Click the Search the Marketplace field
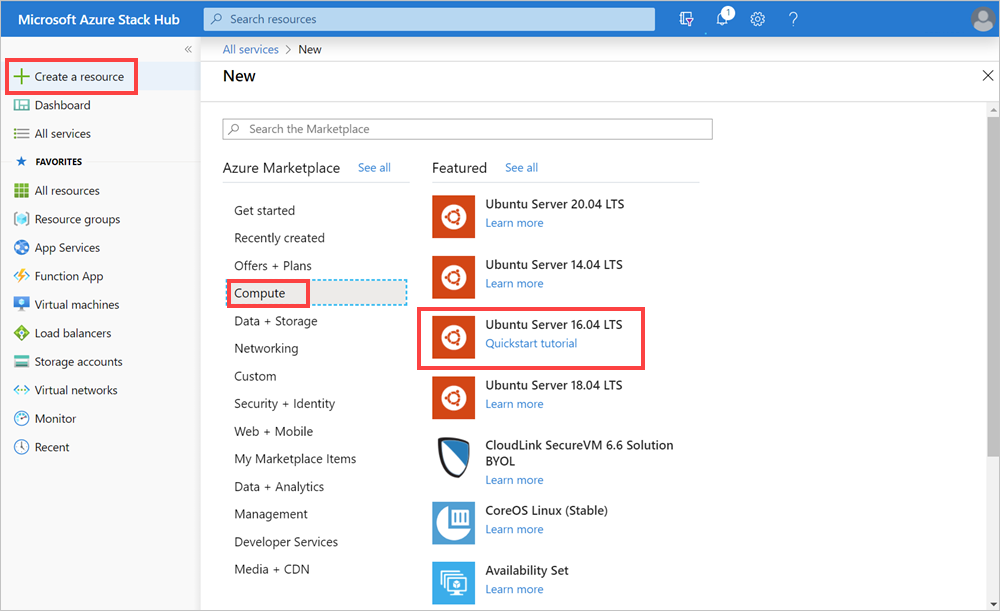 coord(468,129)
